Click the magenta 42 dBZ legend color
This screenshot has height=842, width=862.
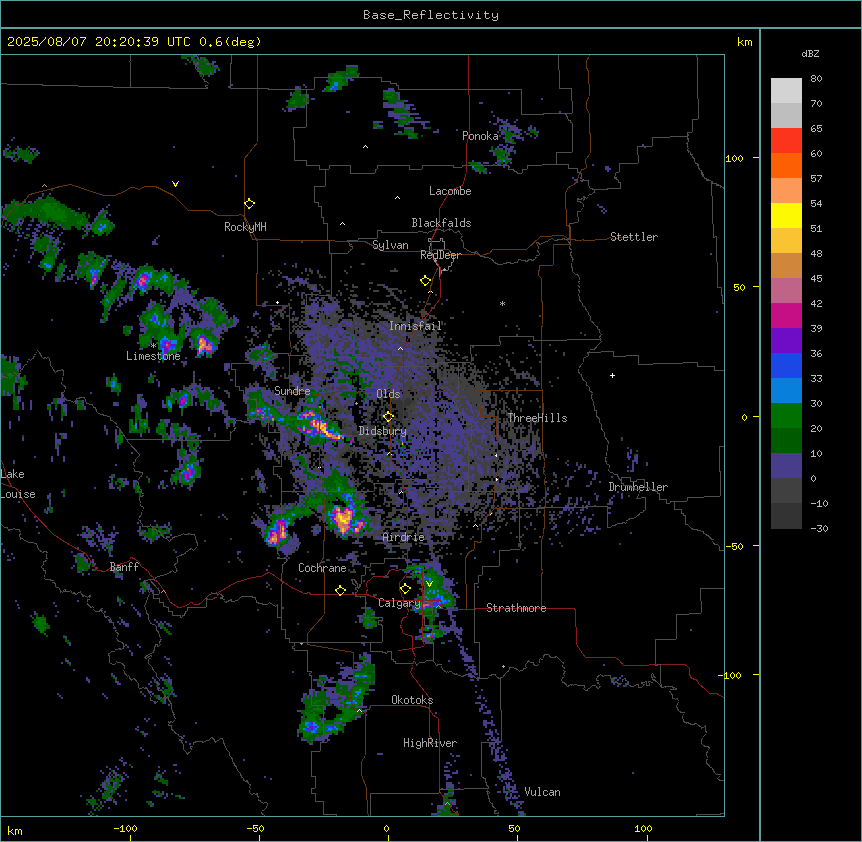786,315
